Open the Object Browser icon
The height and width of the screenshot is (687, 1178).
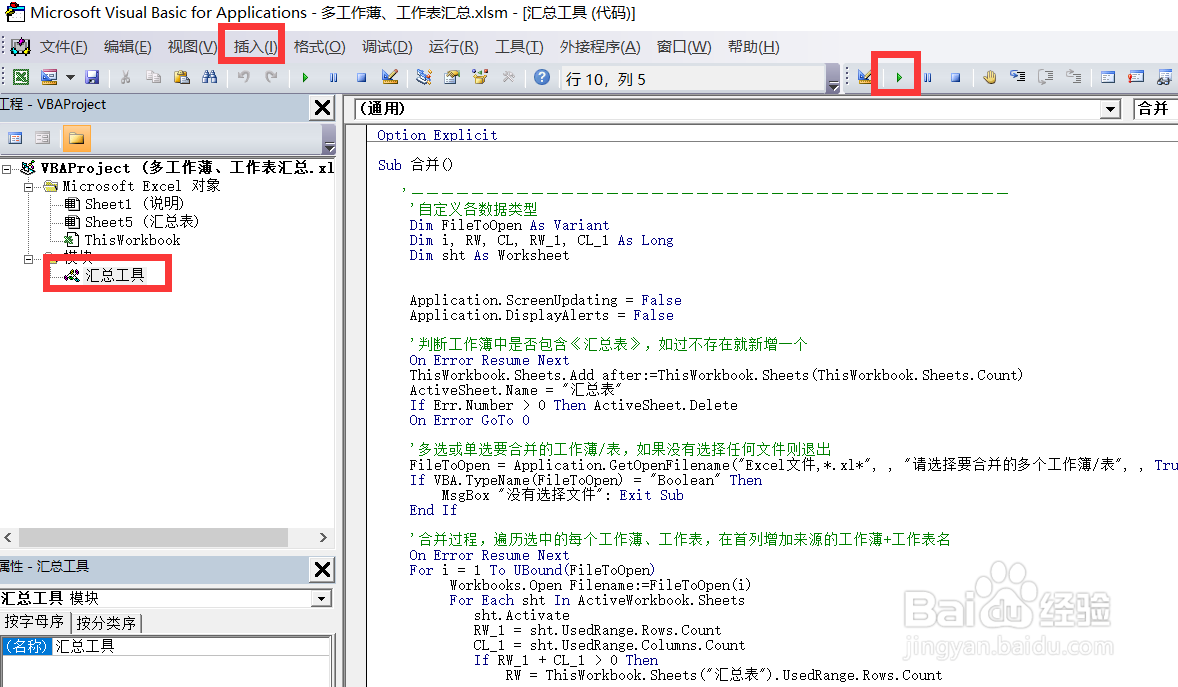(480, 77)
